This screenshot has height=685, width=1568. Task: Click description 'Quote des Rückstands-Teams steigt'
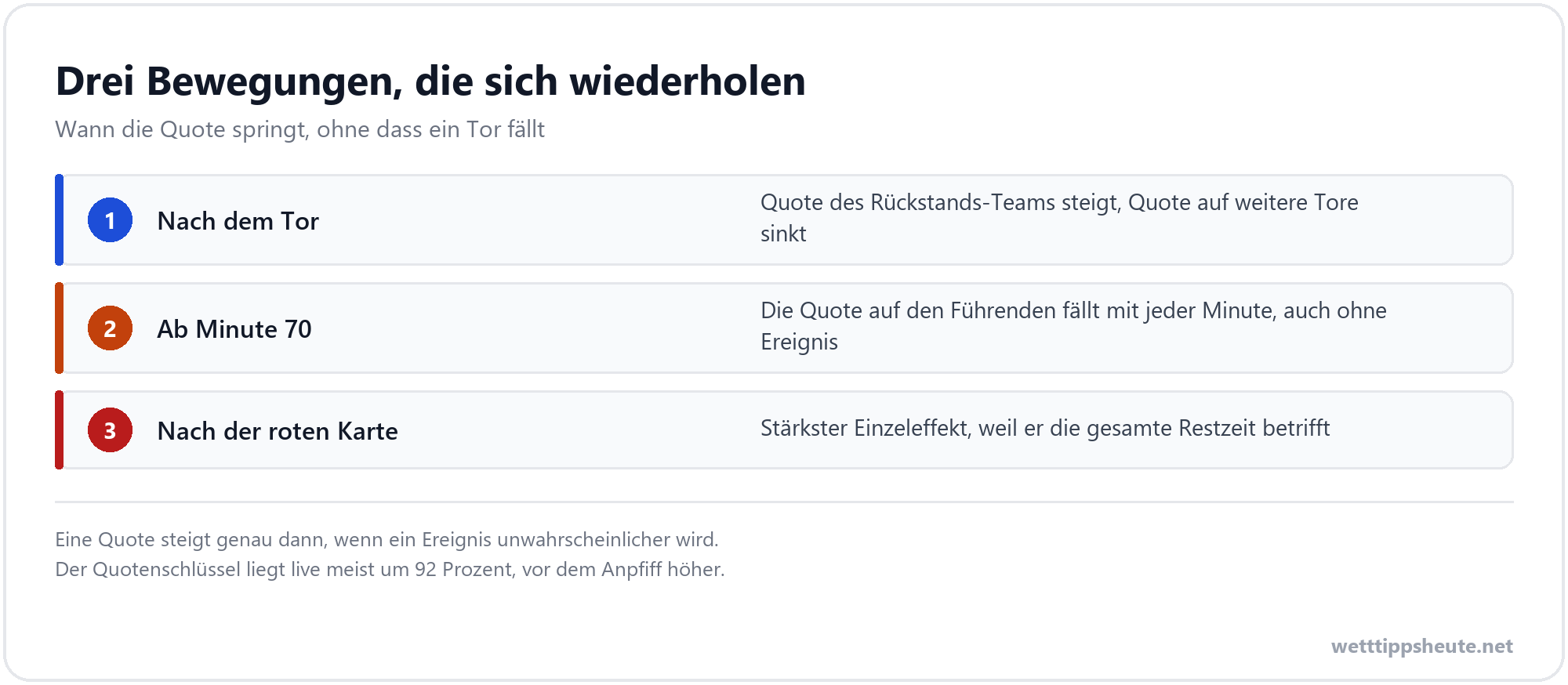point(1059,218)
